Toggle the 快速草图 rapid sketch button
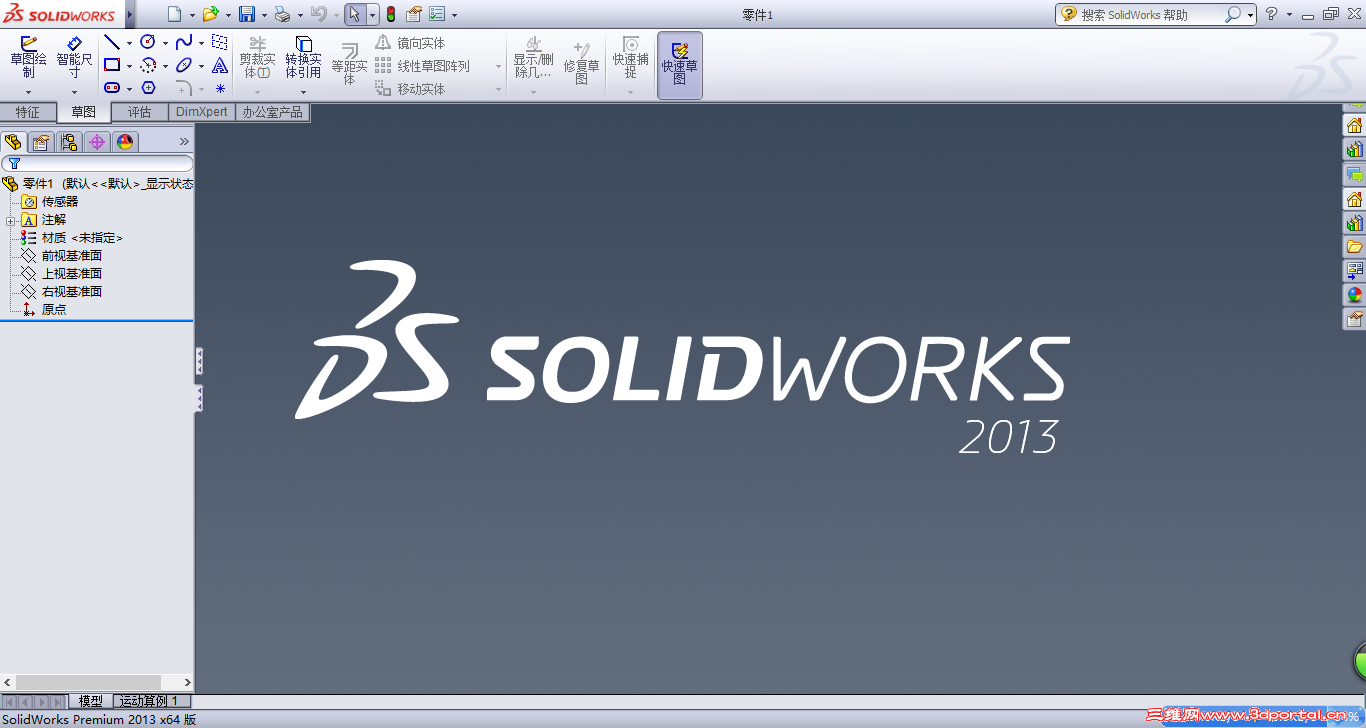This screenshot has width=1366, height=728. click(x=680, y=65)
